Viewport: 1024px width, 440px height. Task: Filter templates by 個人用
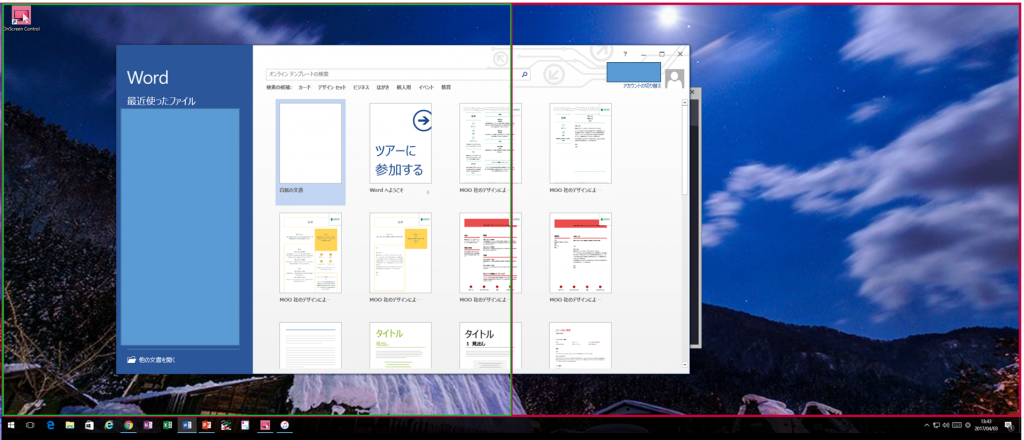click(x=404, y=87)
